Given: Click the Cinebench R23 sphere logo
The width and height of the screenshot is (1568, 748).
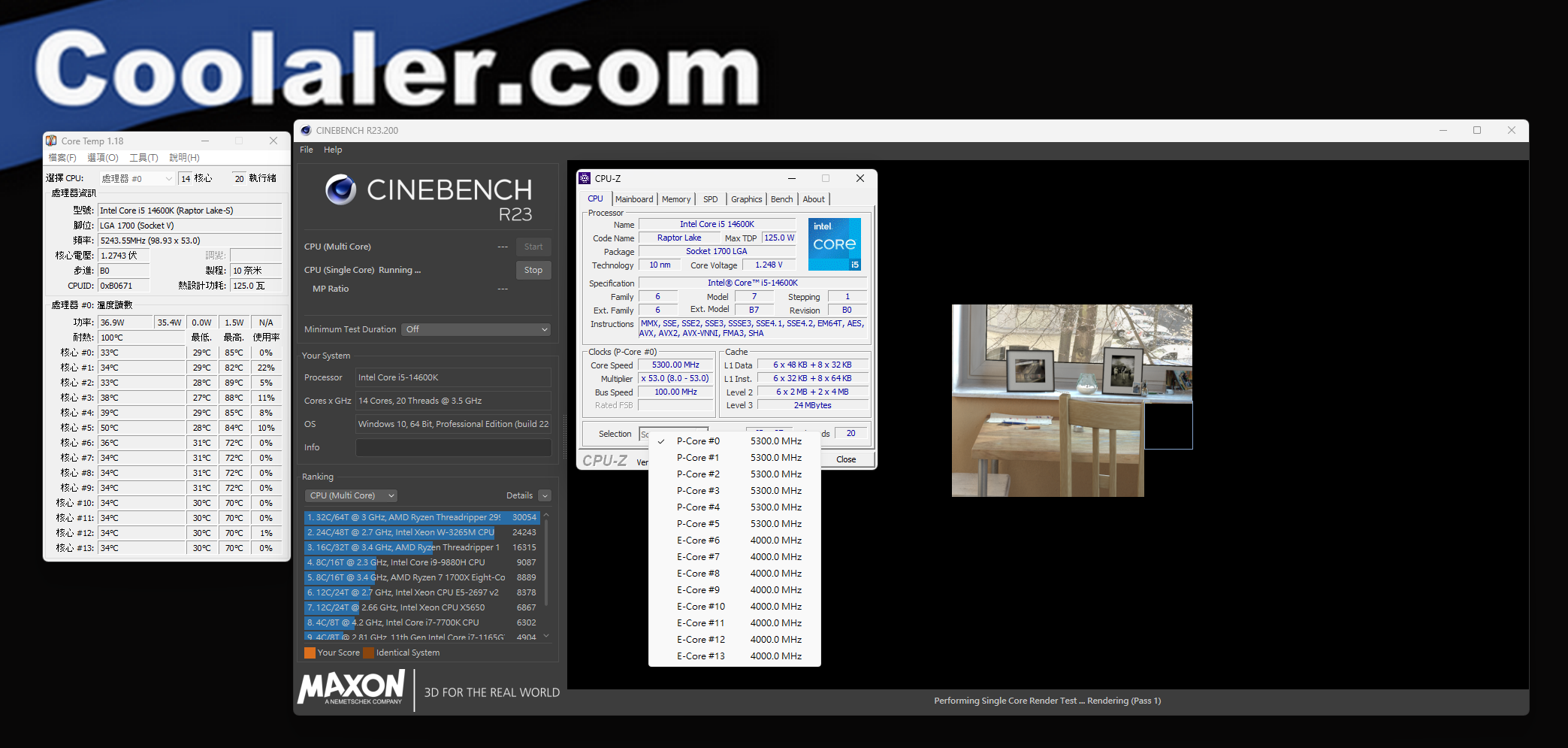Looking at the screenshot, I should coord(340,190).
